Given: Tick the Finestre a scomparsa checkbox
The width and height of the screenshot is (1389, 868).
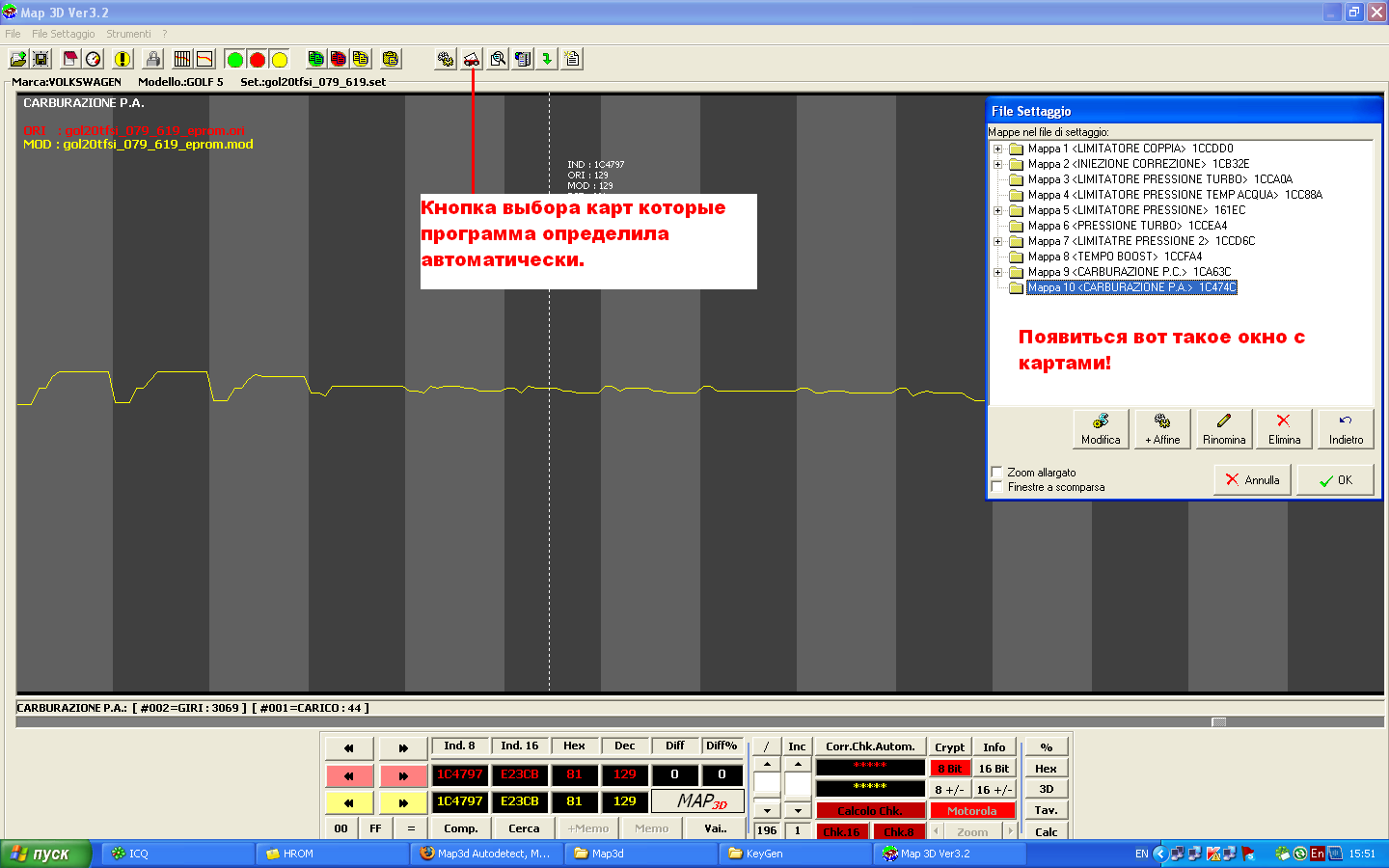Looking at the screenshot, I should point(997,487).
